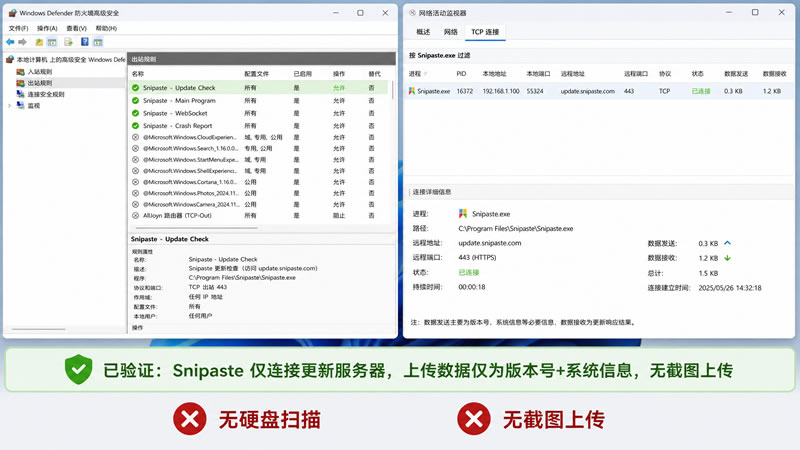Click the network monitor title bar icon
Image resolution: width=800 pixels, height=450 pixels.
(412, 13)
